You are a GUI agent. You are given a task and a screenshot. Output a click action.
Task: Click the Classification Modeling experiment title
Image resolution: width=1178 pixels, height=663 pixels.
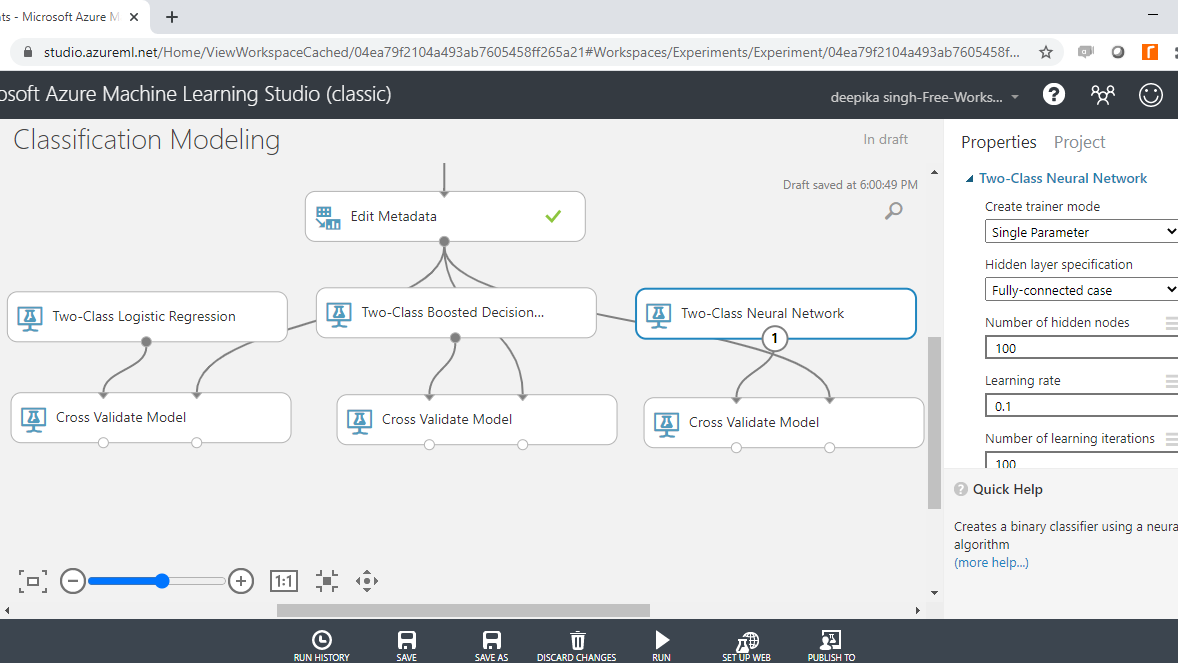(146, 140)
